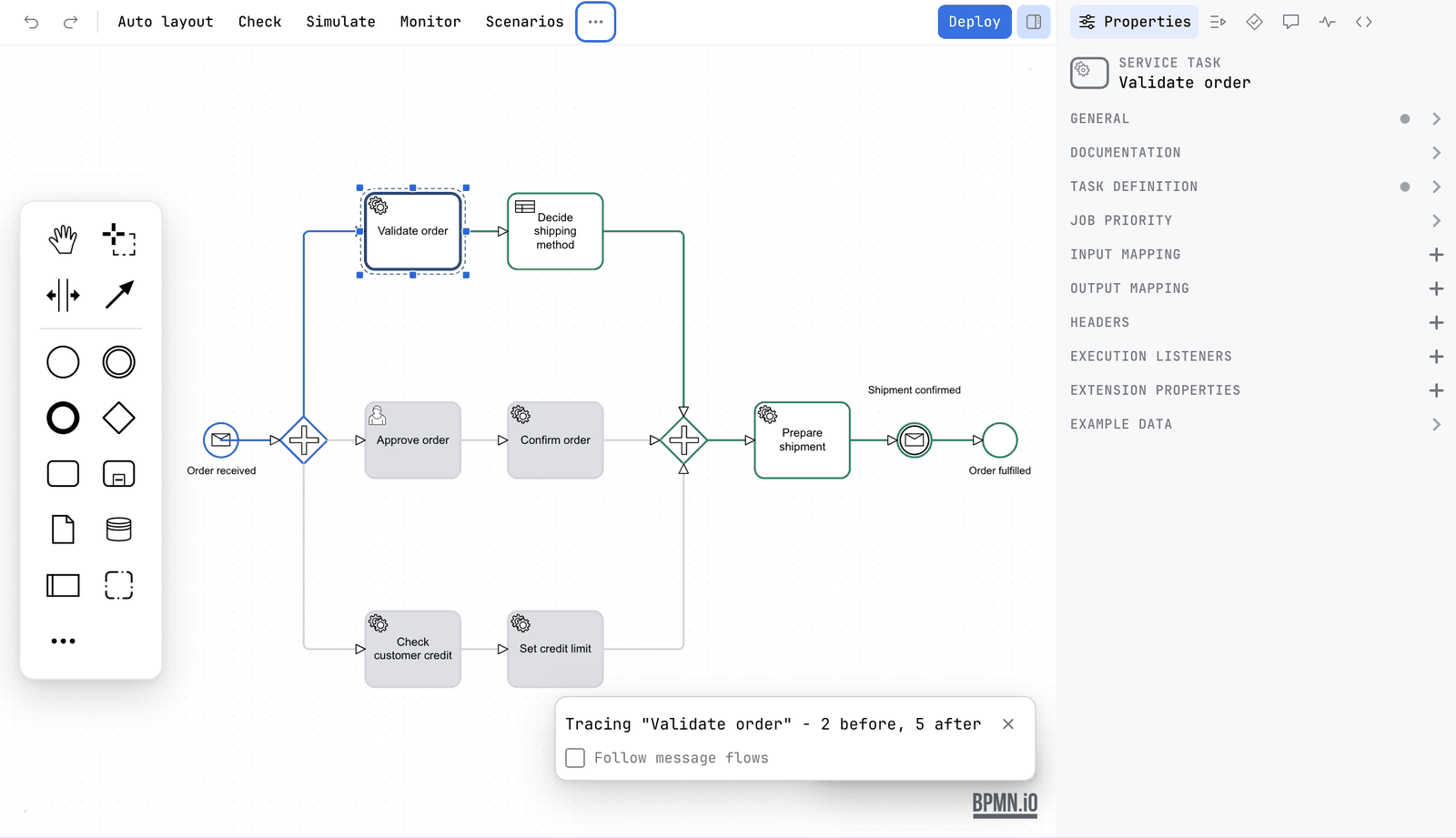Open the Monitor menu item
Viewport: 1456px width, 838px height.
[430, 22]
